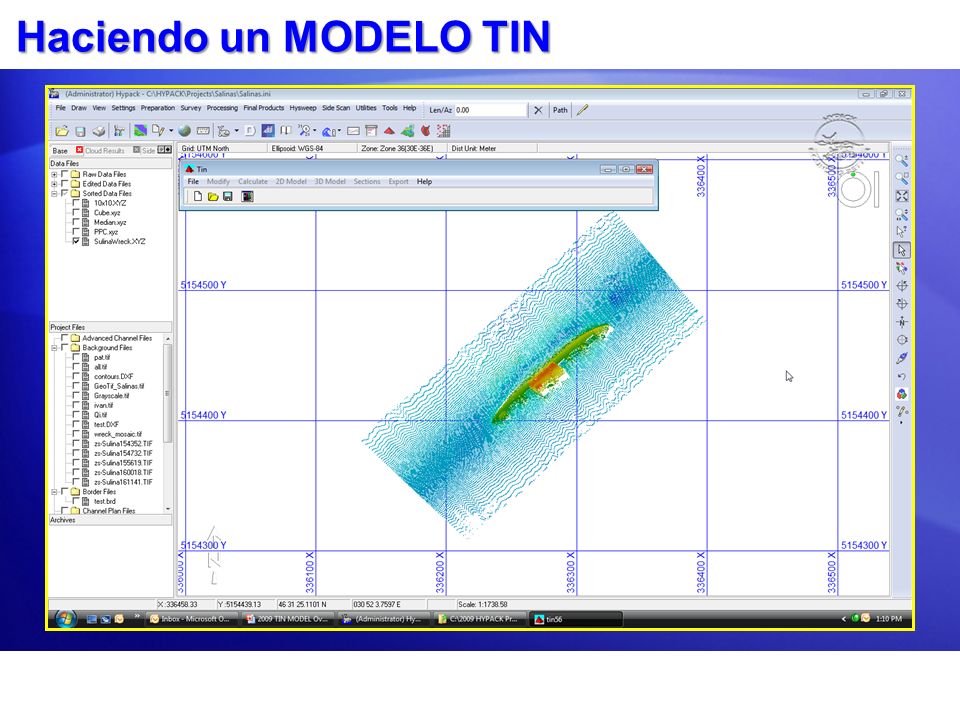
Task: Open the File menu in Tin window
Action: 193,182
